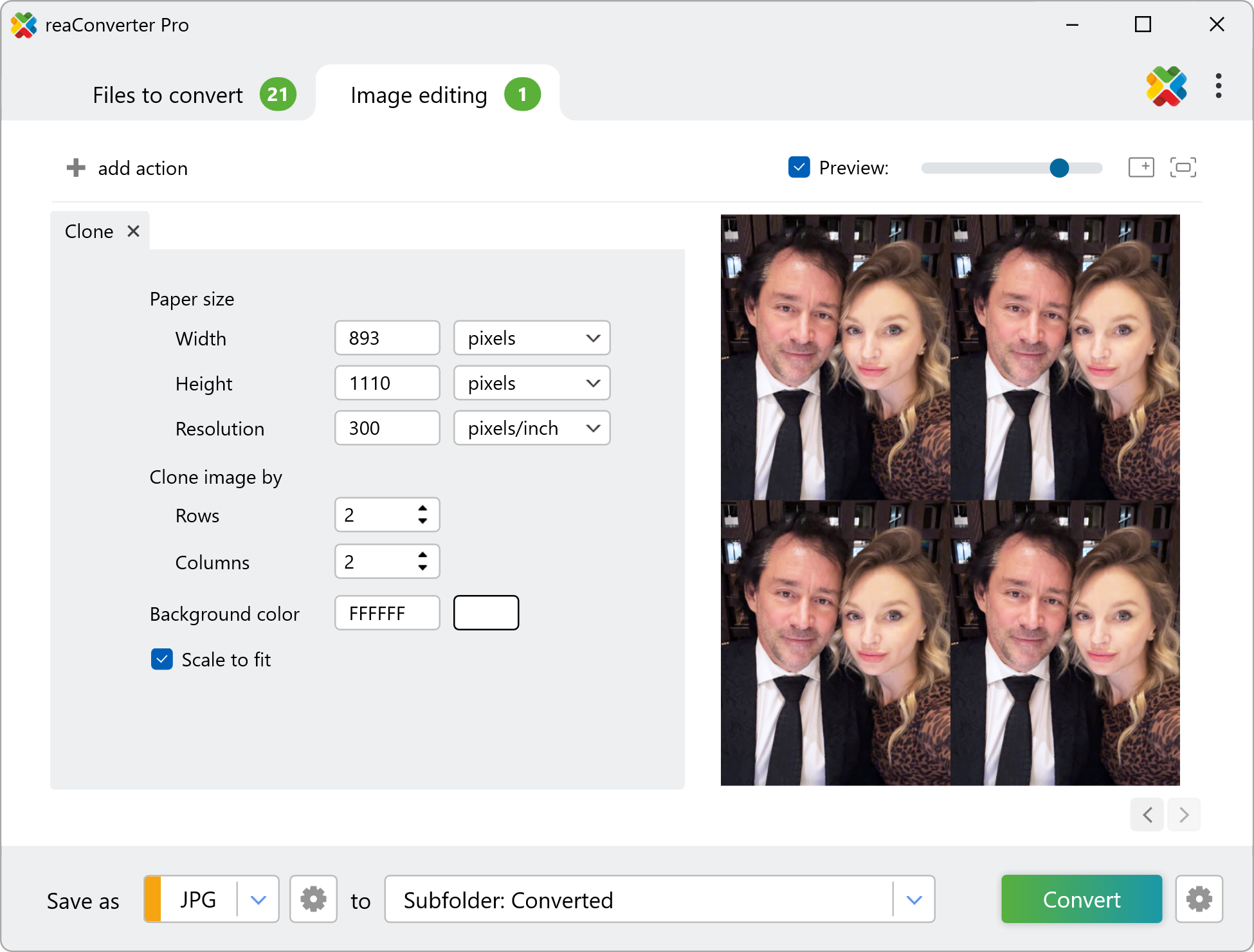The image size is (1254, 952).
Task: Expand the Width units dropdown
Action: click(531, 338)
